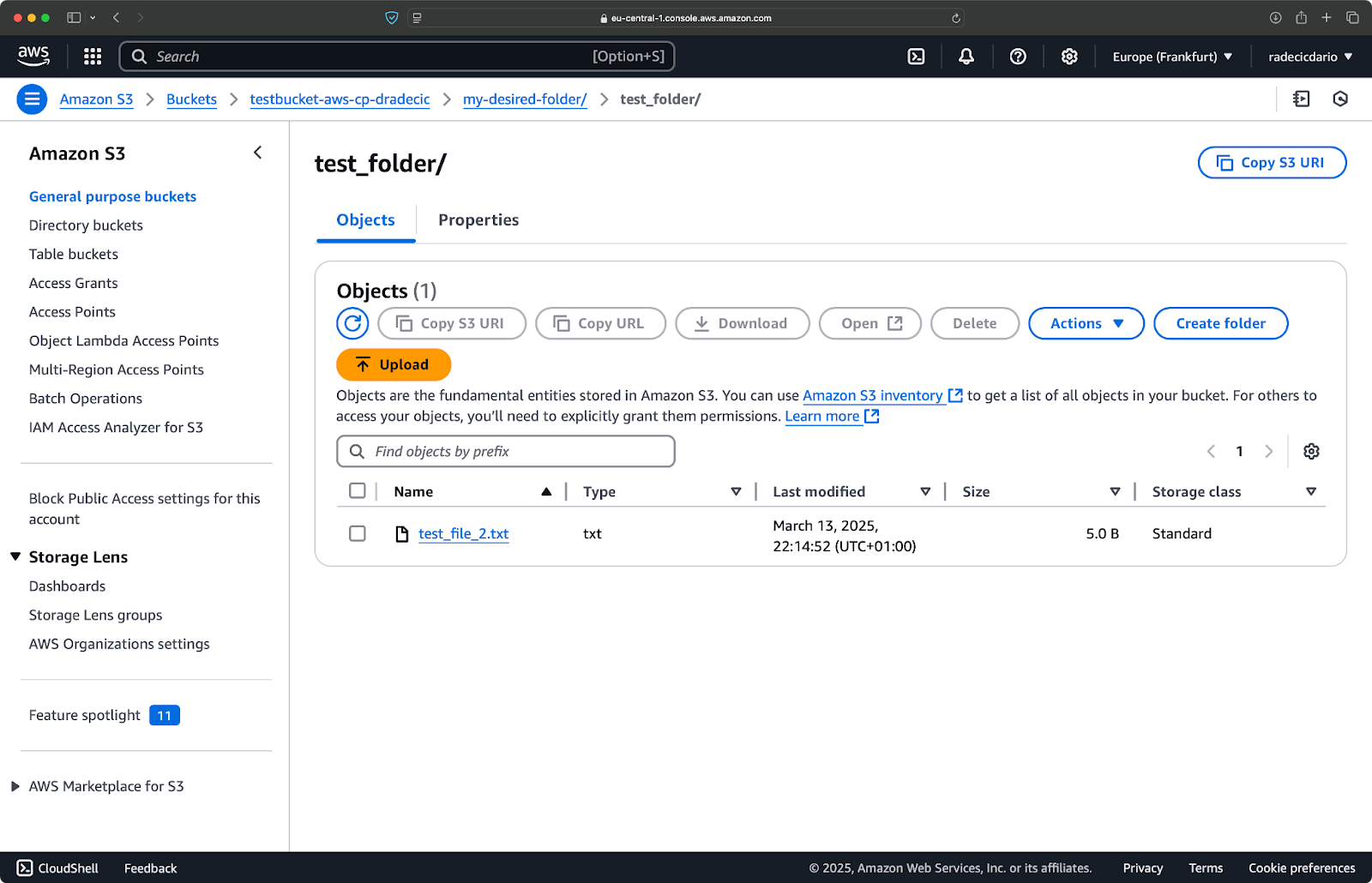Show Safari tab overview

pyautogui.click(x=1352, y=17)
